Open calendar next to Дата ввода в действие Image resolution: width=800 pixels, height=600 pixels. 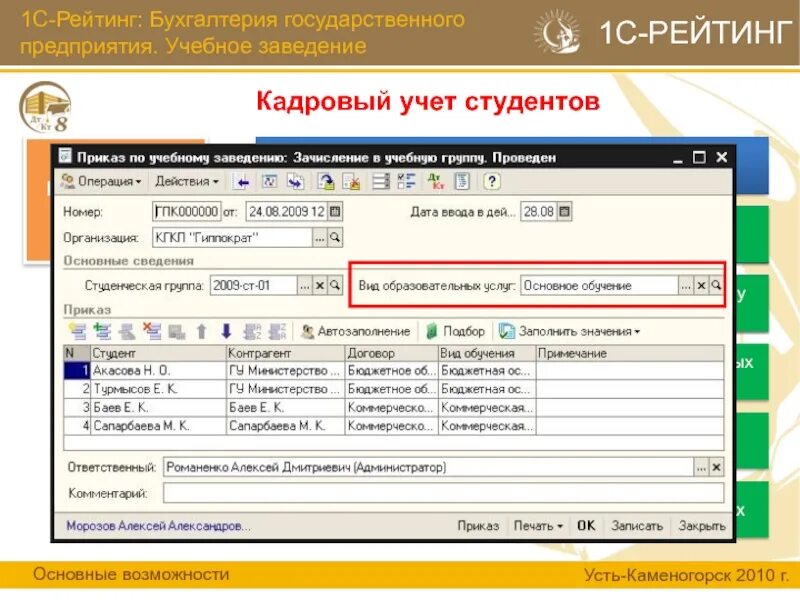click(x=564, y=211)
